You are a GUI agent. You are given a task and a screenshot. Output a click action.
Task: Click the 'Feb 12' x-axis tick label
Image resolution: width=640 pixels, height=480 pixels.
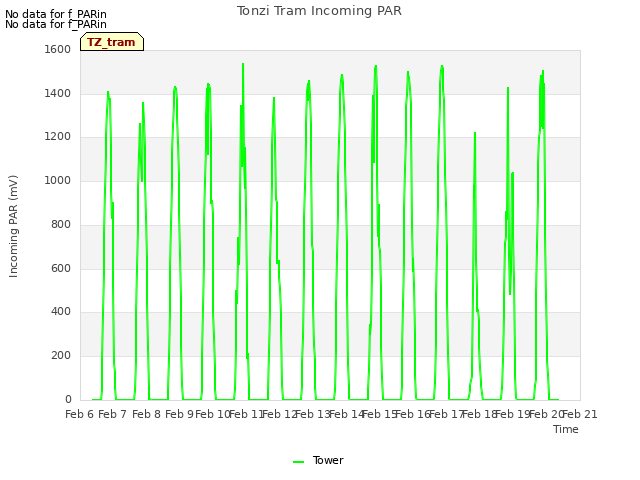(279, 414)
